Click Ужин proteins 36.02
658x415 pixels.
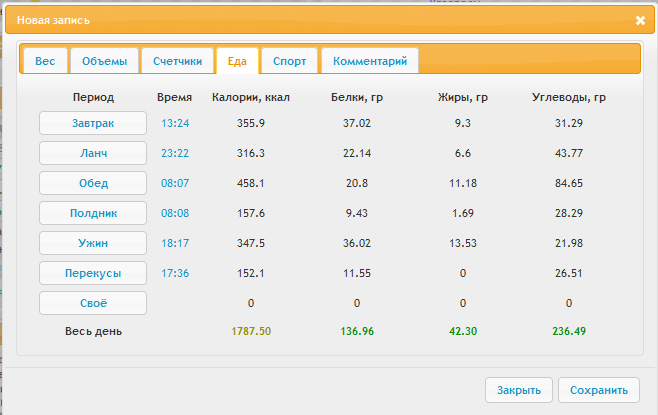[357, 243]
